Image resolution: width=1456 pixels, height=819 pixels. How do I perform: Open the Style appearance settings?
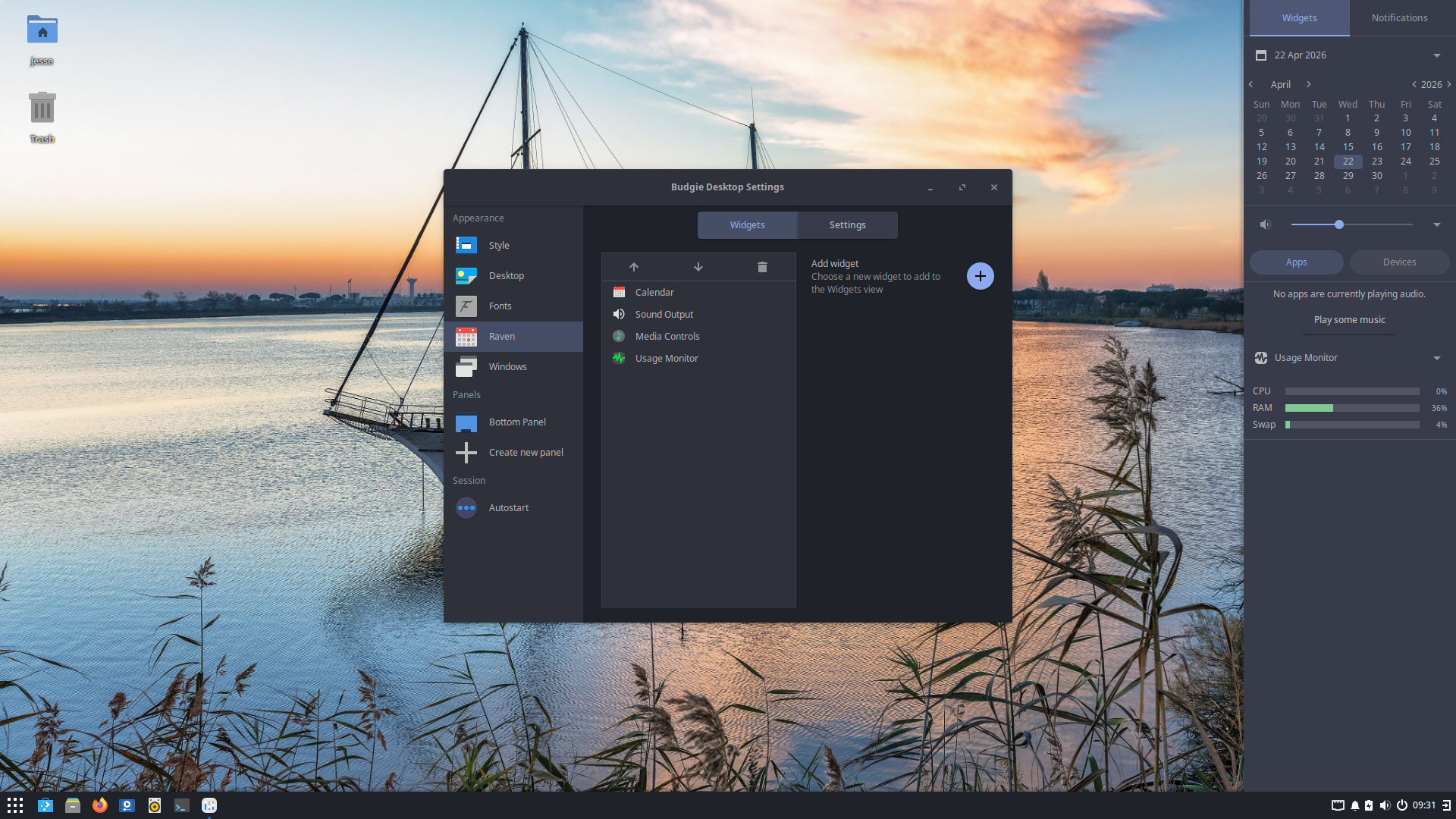513,245
